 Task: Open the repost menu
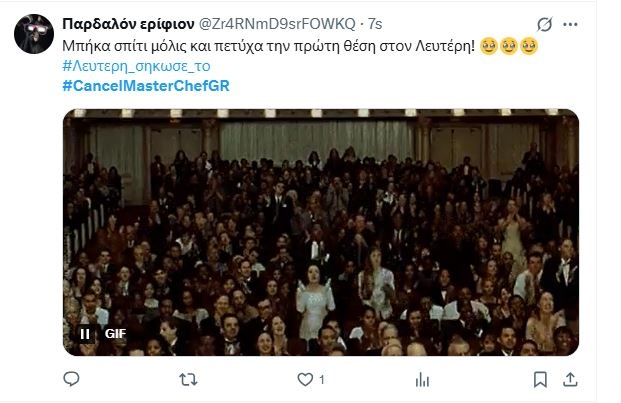(x=188, y=380)
